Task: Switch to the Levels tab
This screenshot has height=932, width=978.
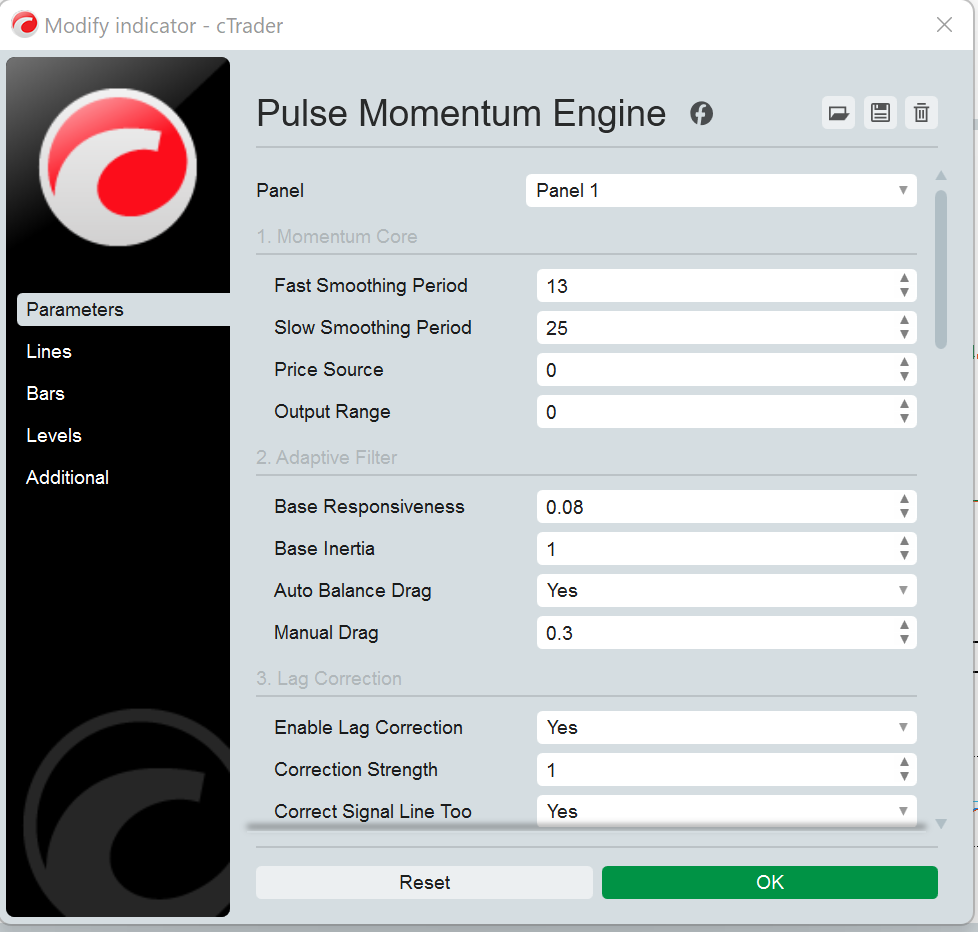Action: tap(53, 435)
